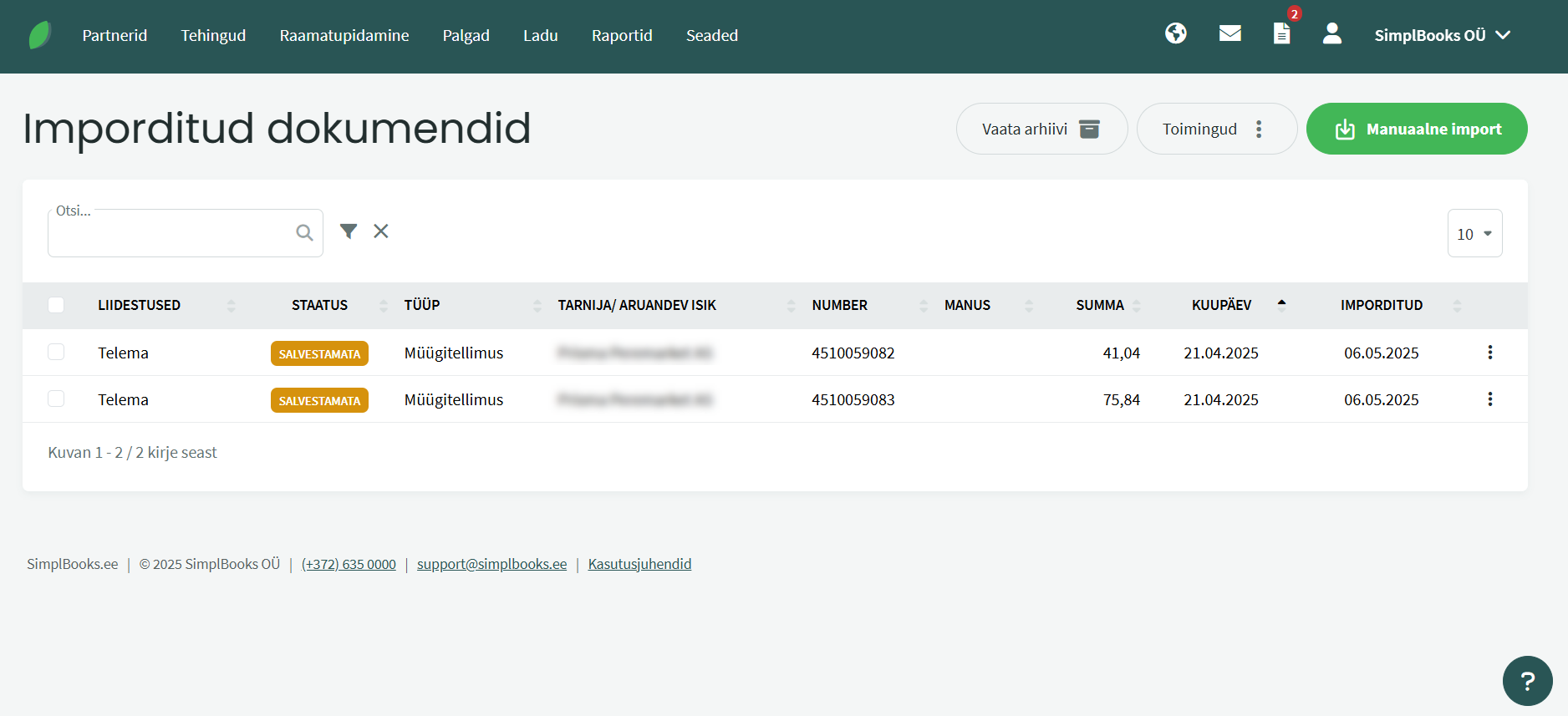Image resolution: width=1568 pixels, height=716 pixels.
Task: Sort by Staatus column arrows
Action: (x=384, y=306)
